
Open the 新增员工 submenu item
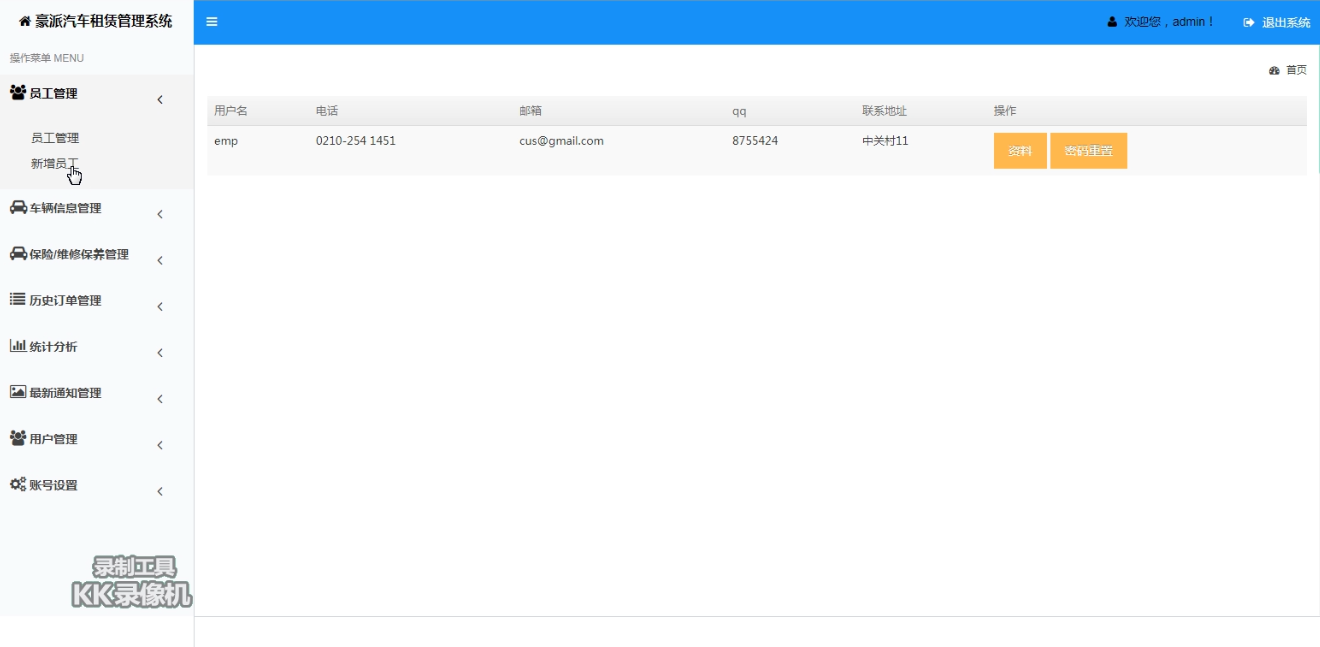coord(55,163)
